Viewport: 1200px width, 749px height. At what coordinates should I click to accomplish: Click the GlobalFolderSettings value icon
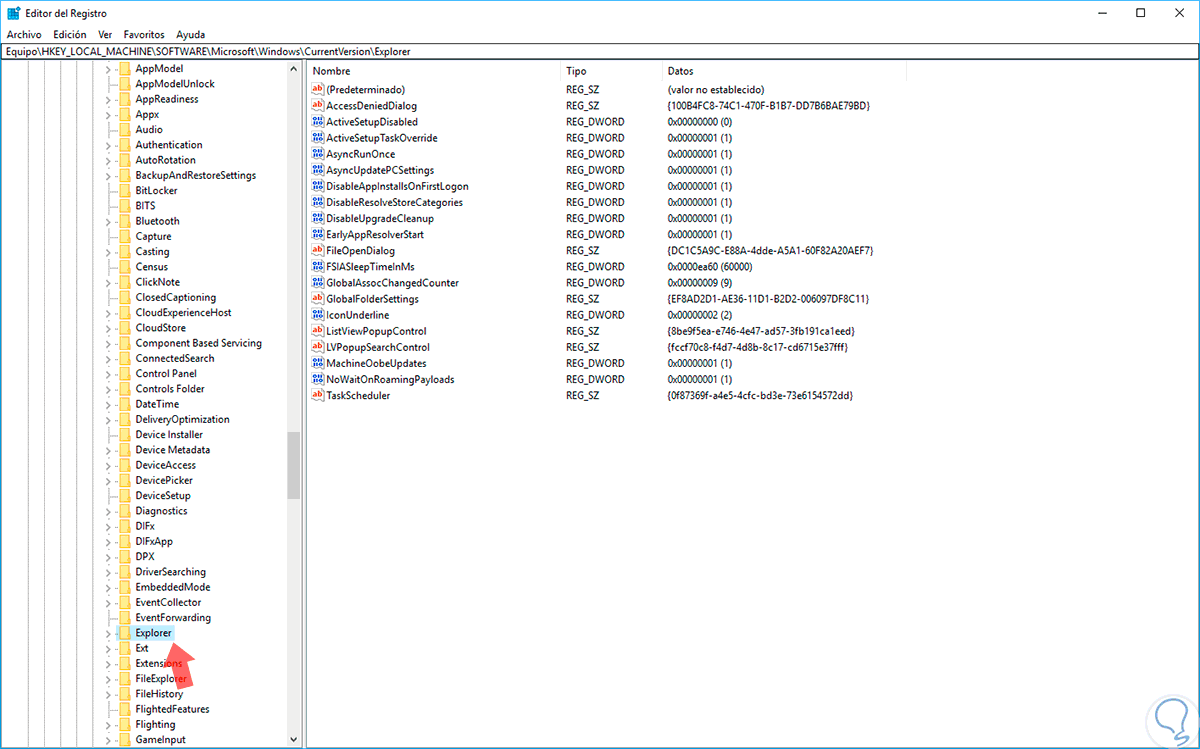pos(318,299)
